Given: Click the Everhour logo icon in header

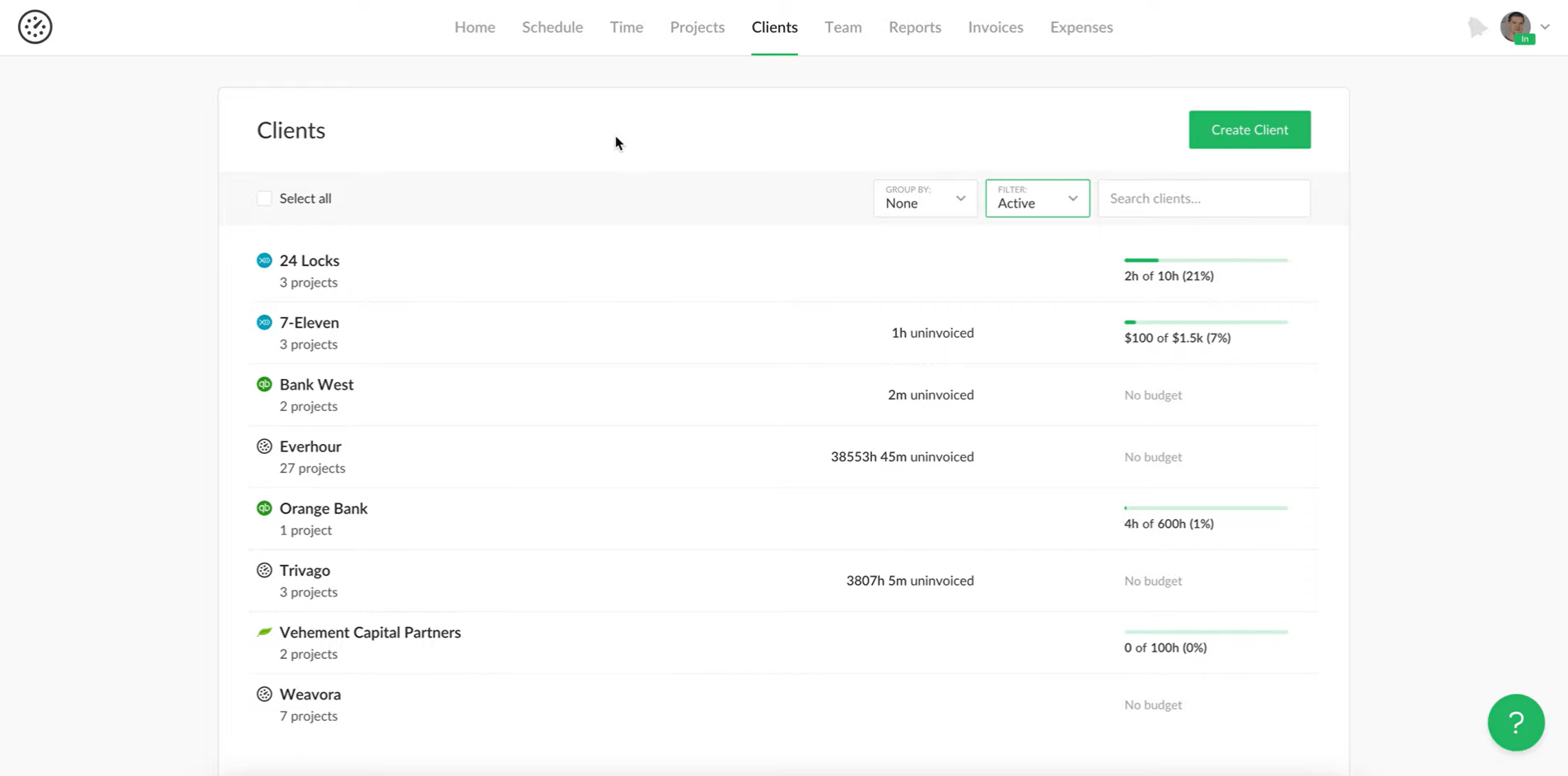Looking at the screenshot, I should pos(35,27).
